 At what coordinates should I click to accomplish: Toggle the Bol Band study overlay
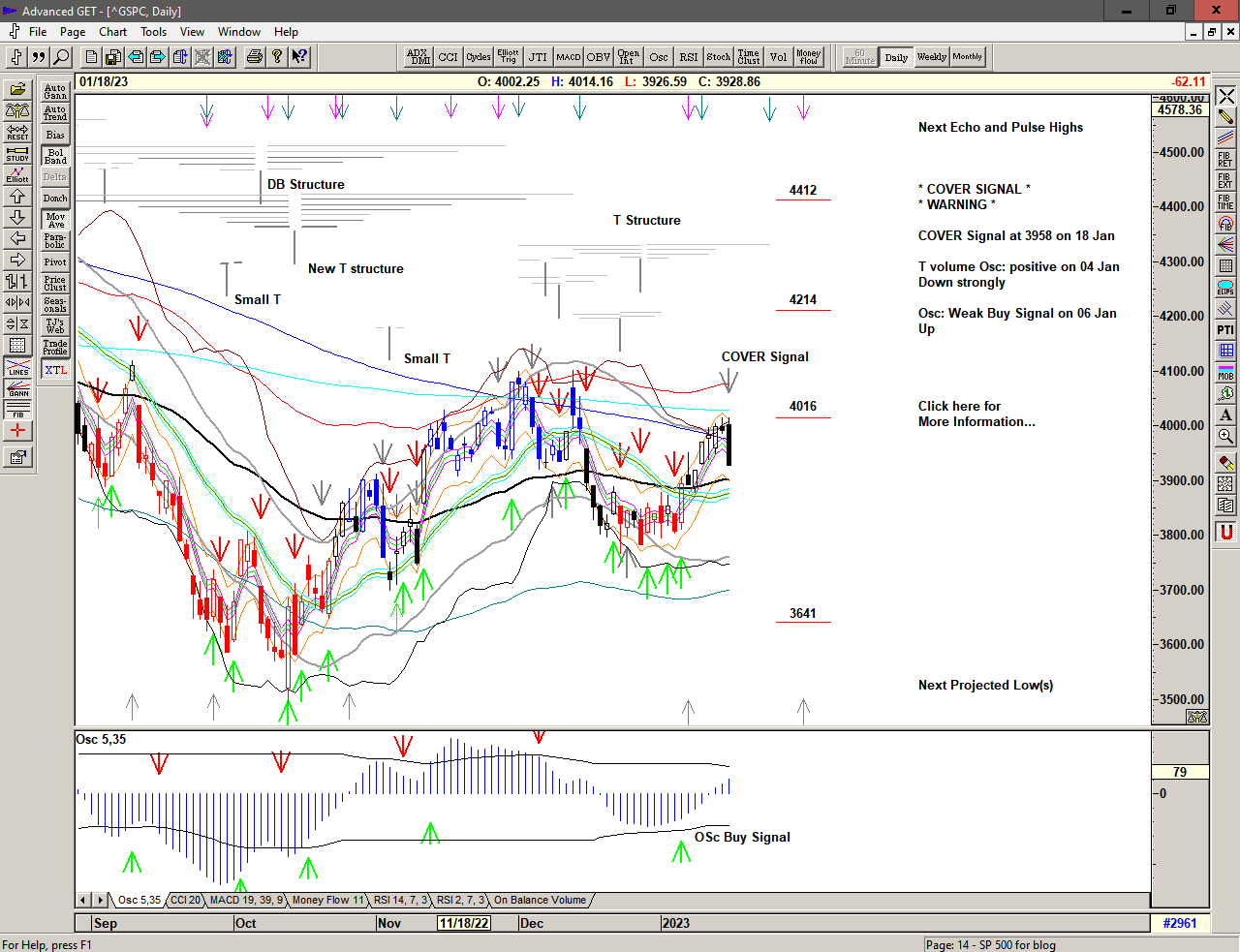coord(55,156)
